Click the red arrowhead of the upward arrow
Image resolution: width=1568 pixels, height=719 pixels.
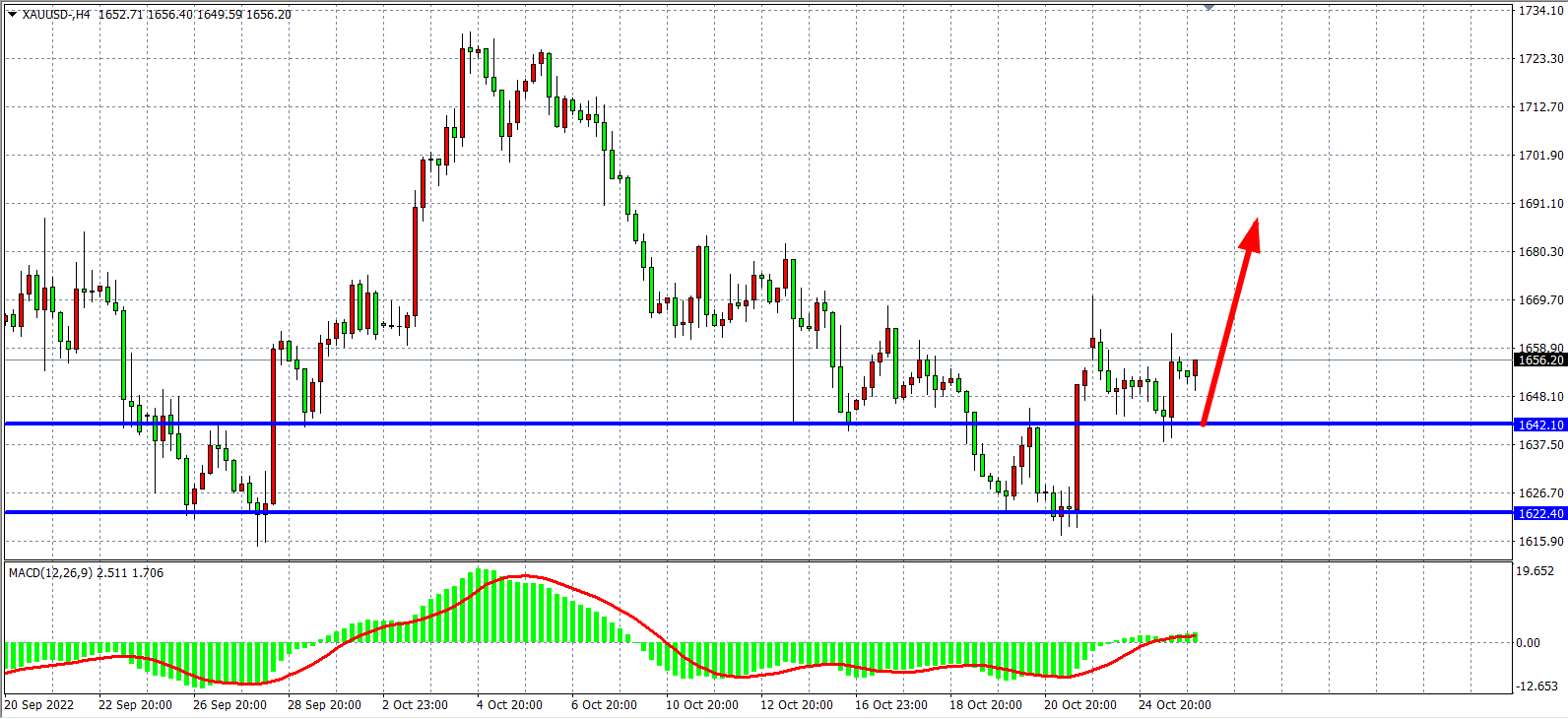click(x=1251, y=234)
